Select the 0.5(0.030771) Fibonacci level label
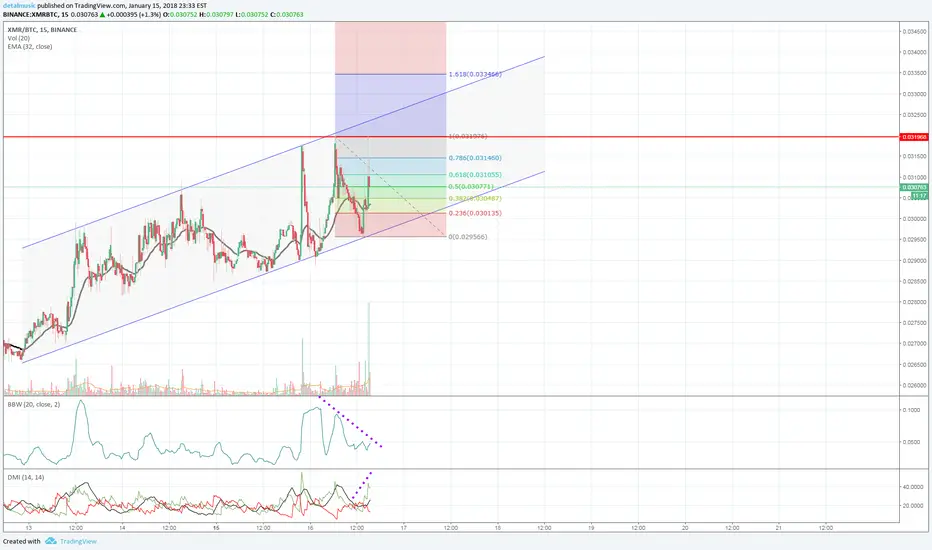The width and height of the screenshot is (932, 550). tap(471, 187)
